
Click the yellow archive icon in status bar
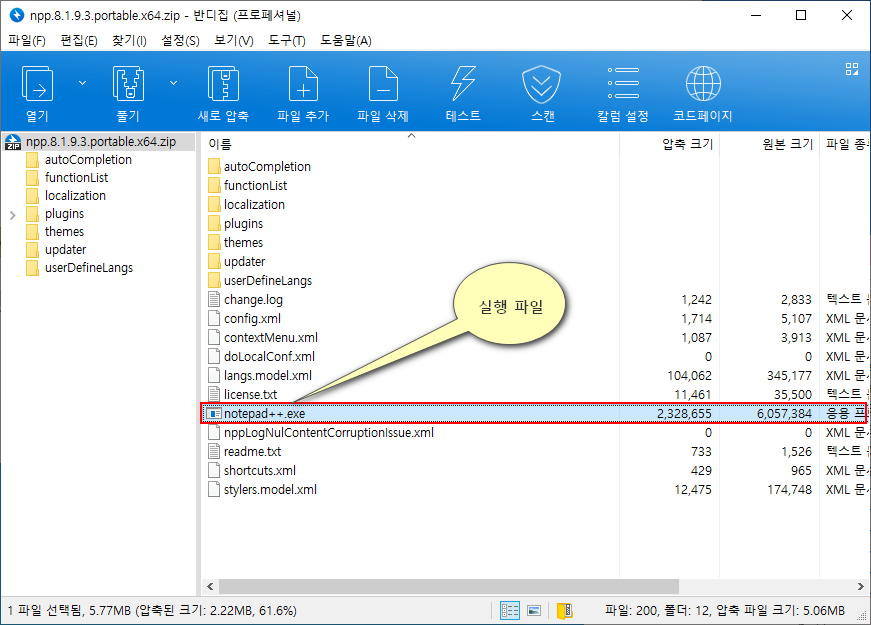tap(564, 611)
